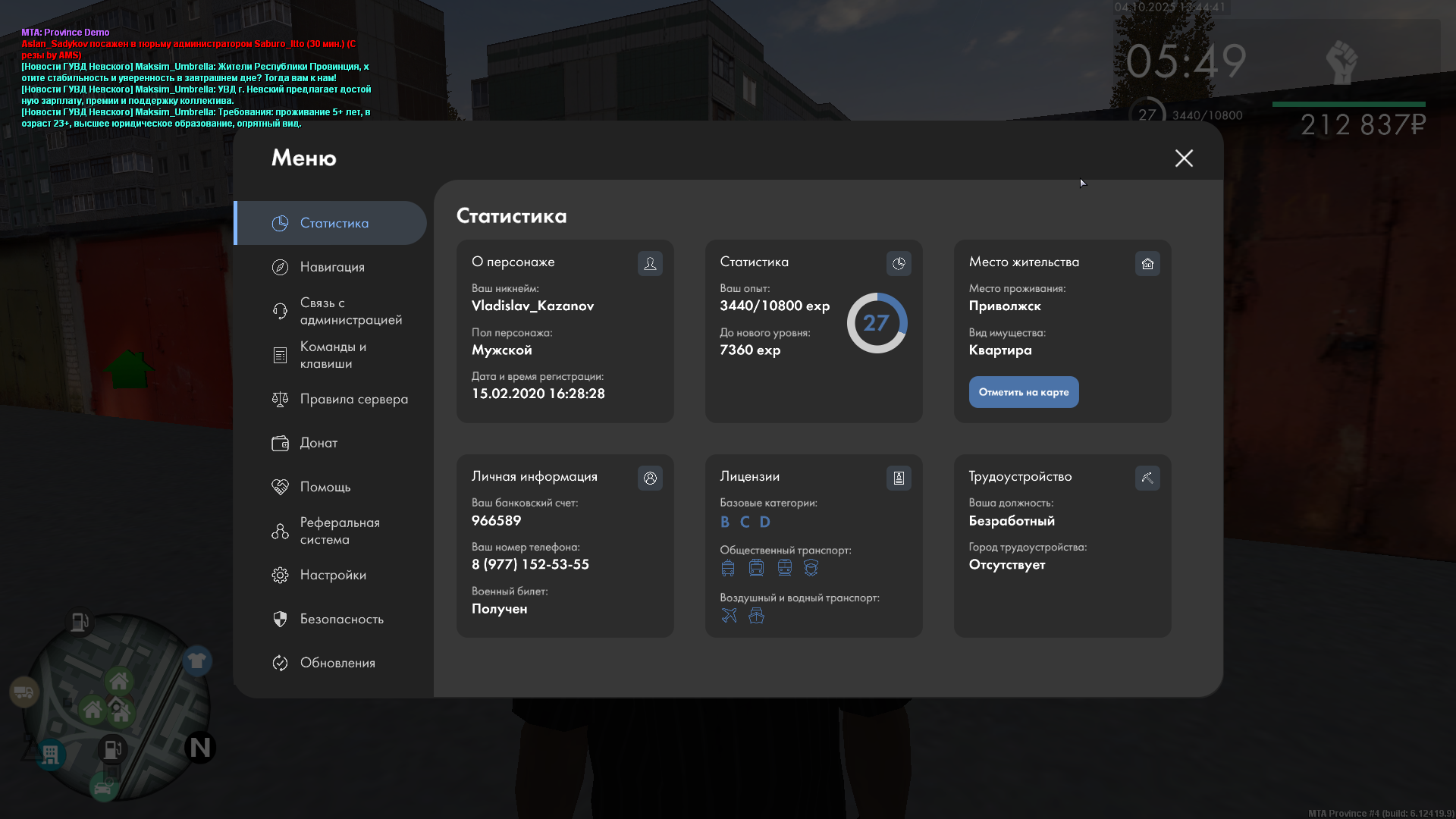The image size is (1456, 819).
Task: Click the license category B letter
Action: [725, 522]
